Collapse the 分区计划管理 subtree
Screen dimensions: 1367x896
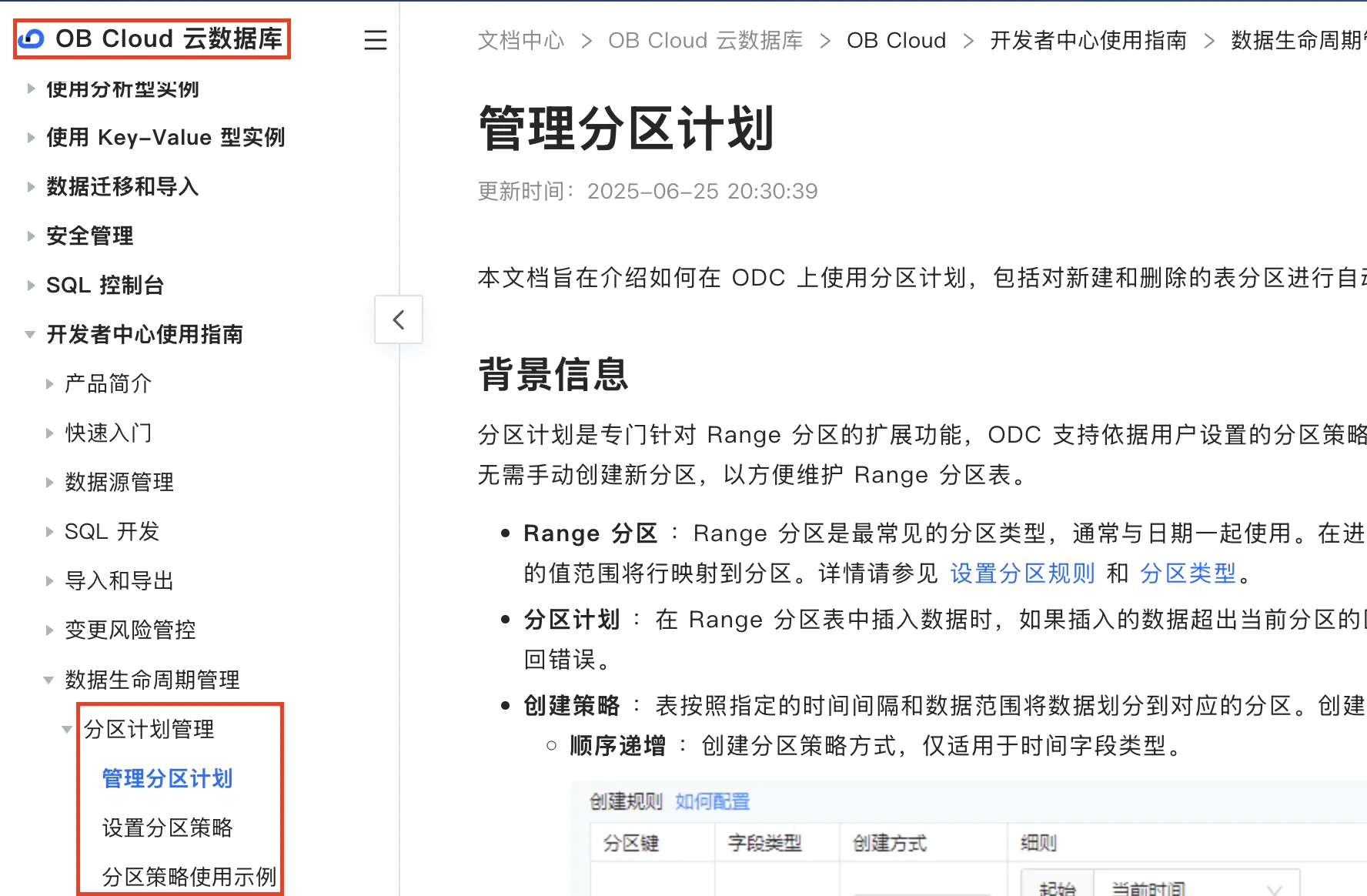coord(67,730)
